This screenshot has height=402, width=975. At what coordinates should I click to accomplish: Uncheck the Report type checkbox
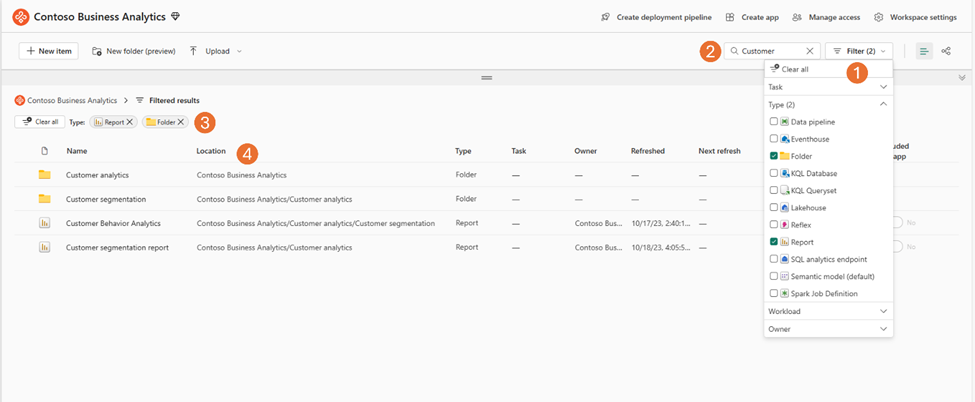[774, 241]
